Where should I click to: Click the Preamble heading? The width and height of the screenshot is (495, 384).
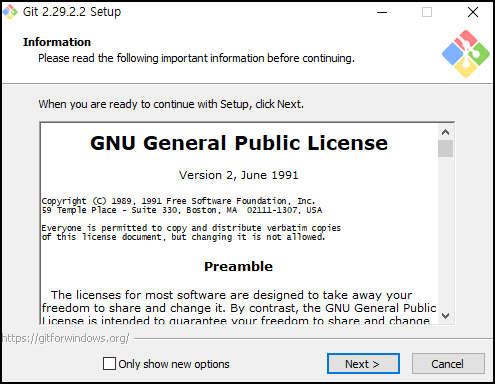click(x=239, y=266)
